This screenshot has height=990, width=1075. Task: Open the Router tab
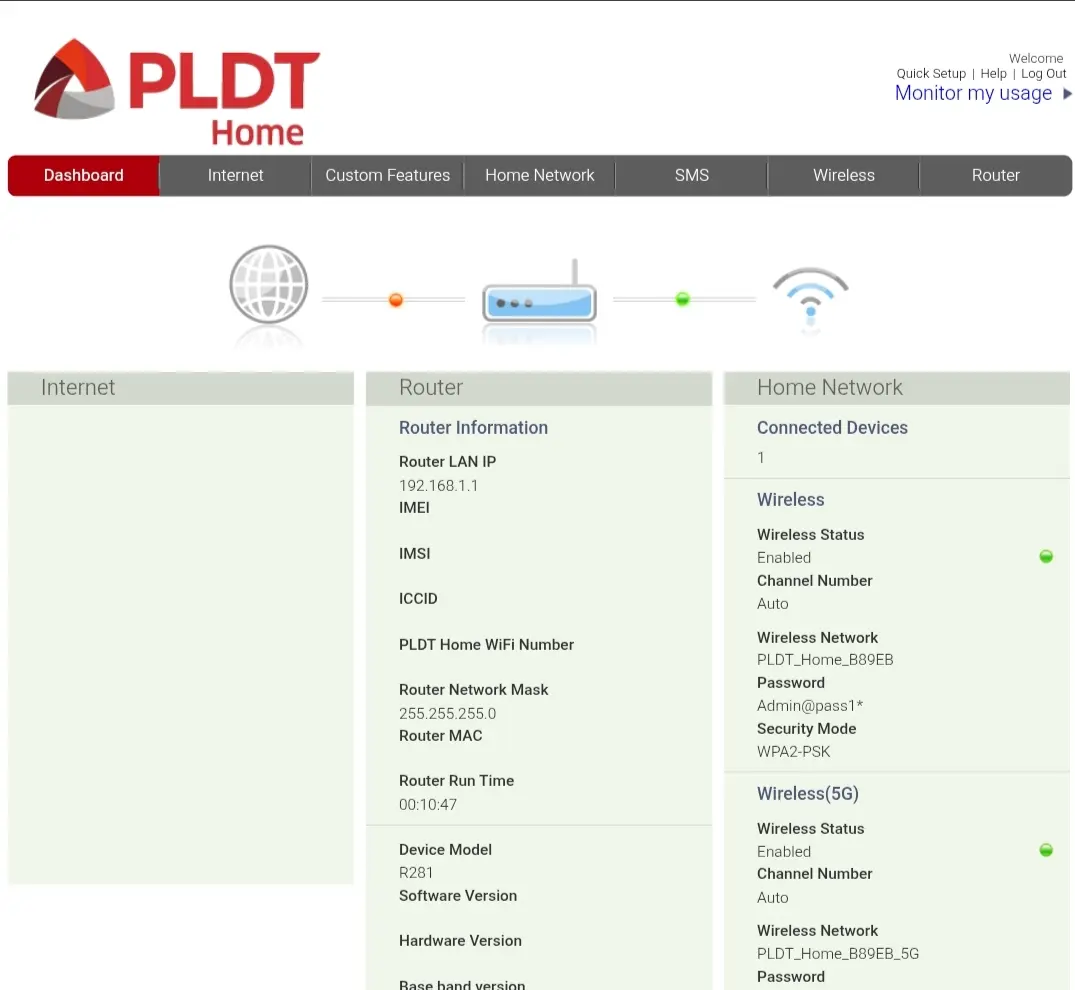995,176
